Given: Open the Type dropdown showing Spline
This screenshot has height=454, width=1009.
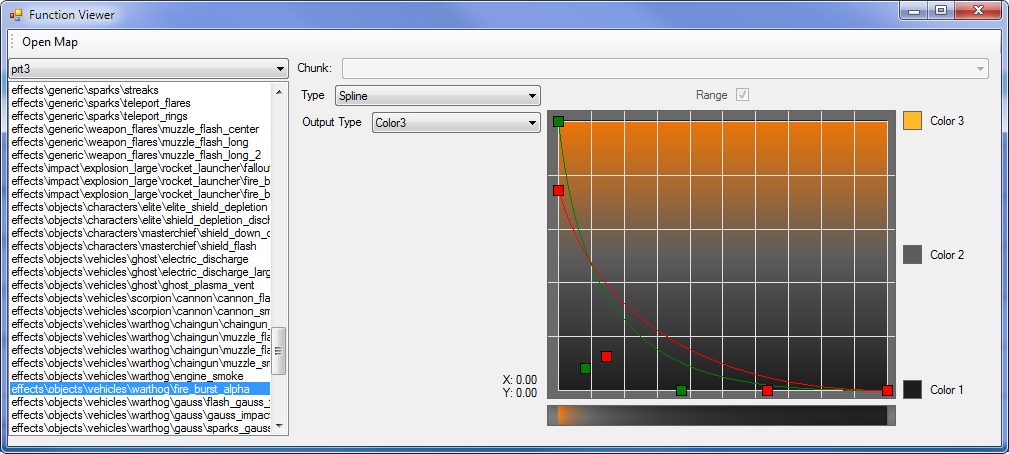Looking at the screenshot, I should pyautogui.click(x=437, y=96).
